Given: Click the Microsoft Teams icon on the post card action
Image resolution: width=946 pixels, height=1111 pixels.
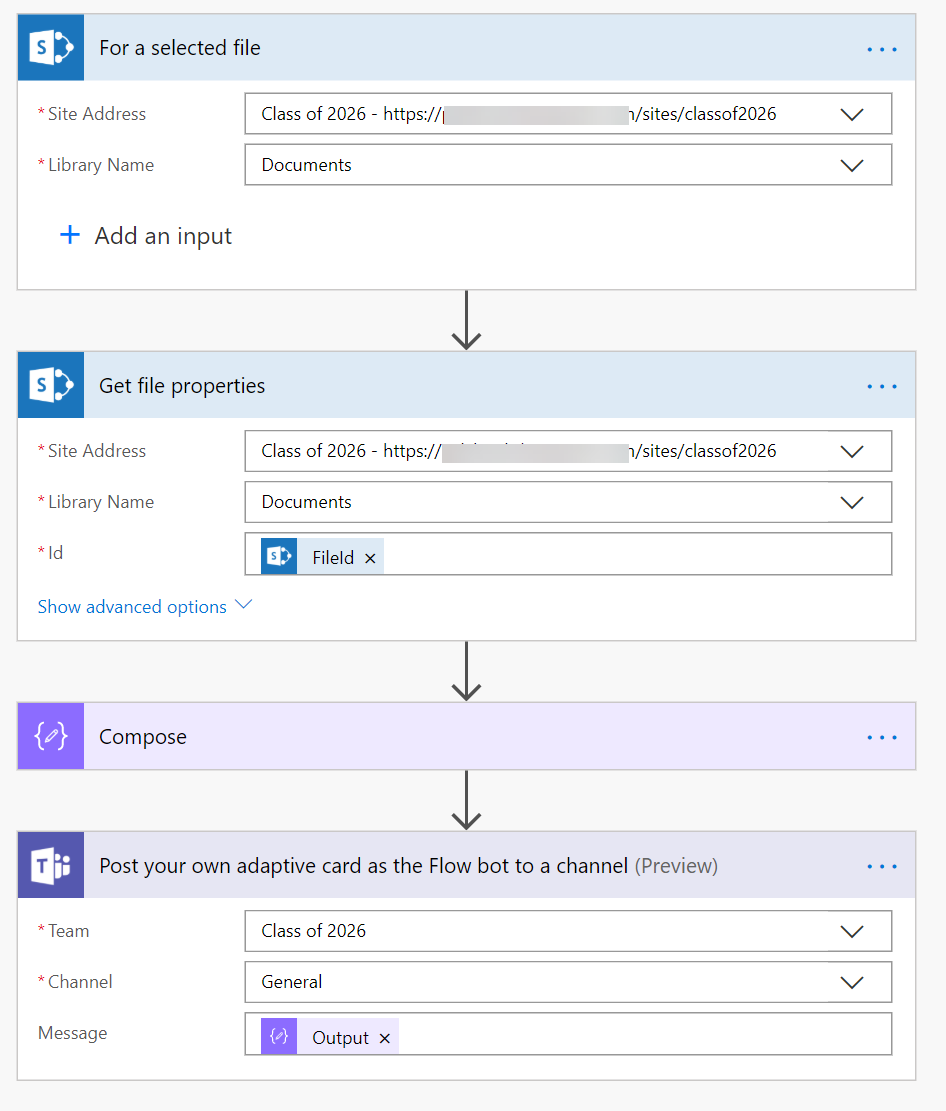Looking at the screenshot, I should (x=50, y=865).
